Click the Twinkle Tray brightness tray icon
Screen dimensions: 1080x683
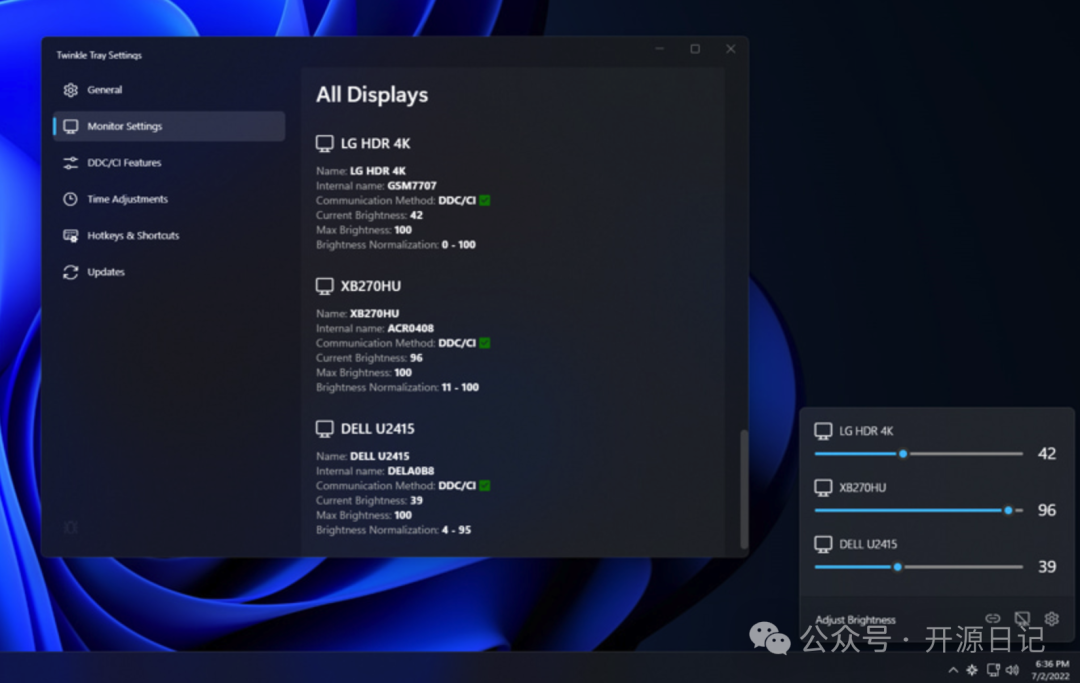(972, 670)
